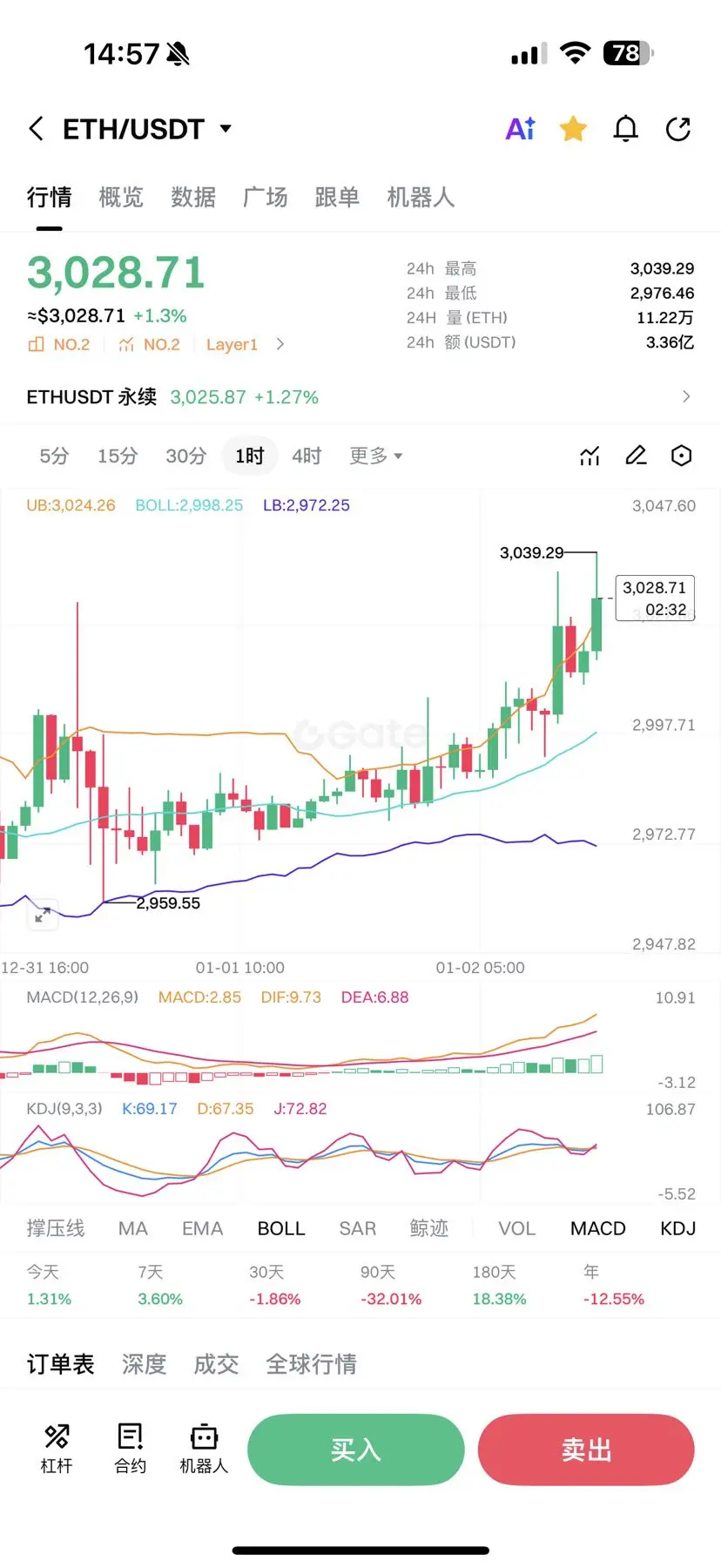Open ETHUSDT 永续 contract row
This screenshot has height=1568, width=721.
pyautogui.click(x=360, y=397)
